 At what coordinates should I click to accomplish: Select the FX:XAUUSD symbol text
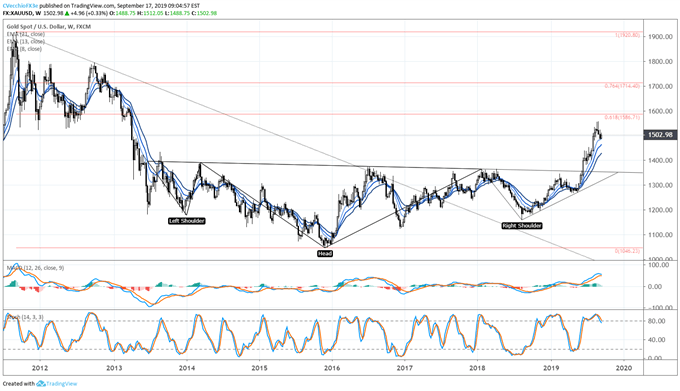[x=18, y=13]
